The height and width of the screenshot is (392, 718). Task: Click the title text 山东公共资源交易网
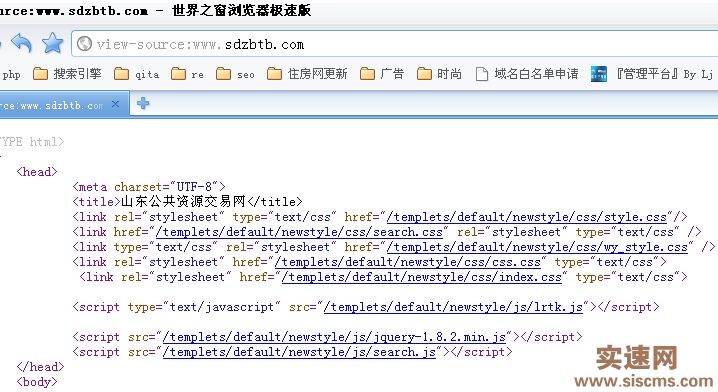click(183, 201)
